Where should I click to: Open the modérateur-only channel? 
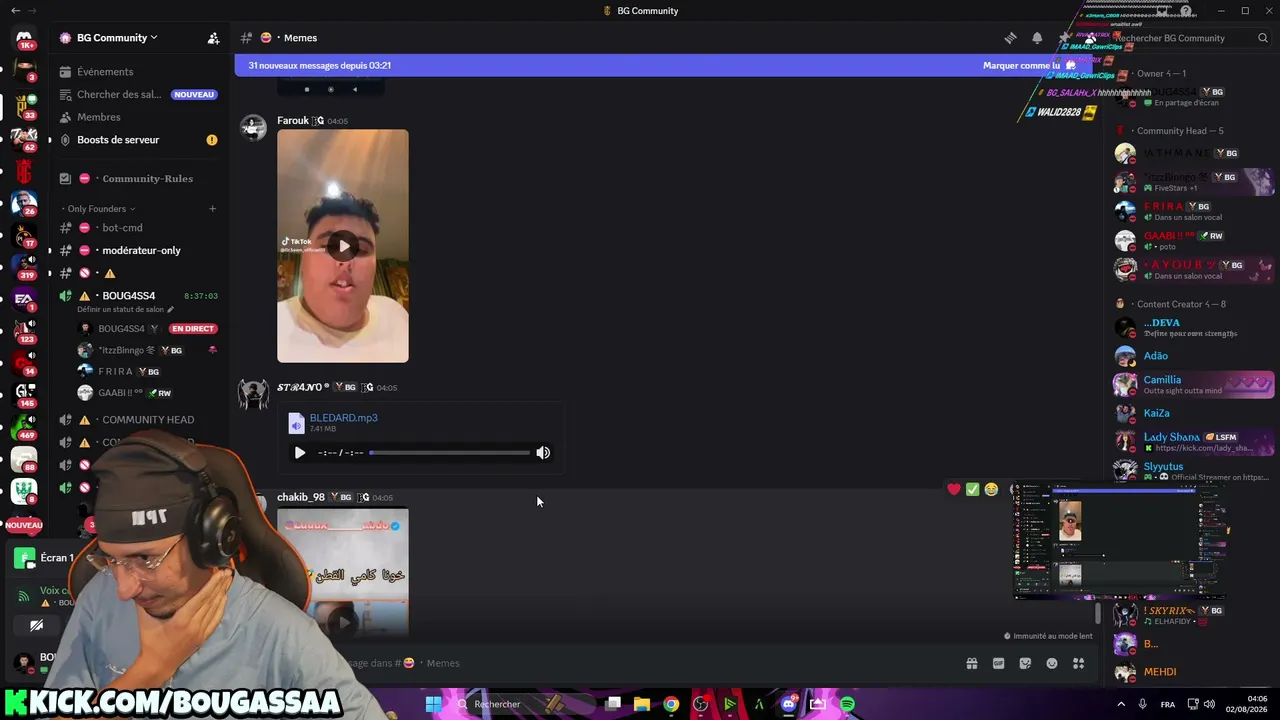141,251
